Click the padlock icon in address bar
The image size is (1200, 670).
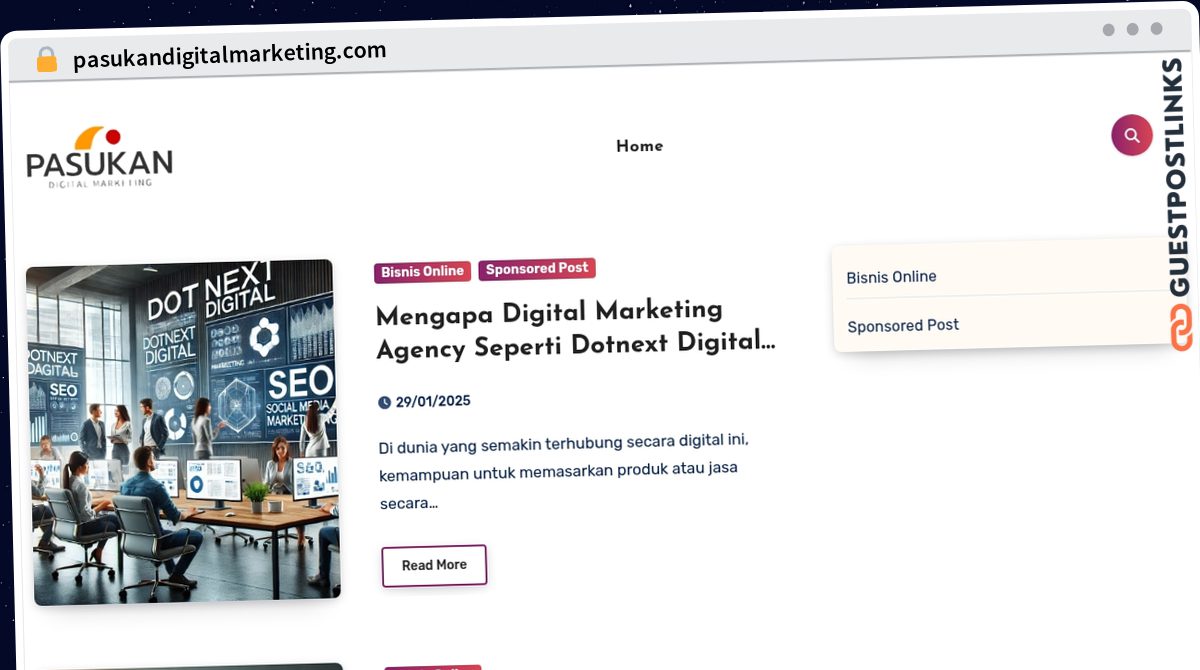point(46,60)
